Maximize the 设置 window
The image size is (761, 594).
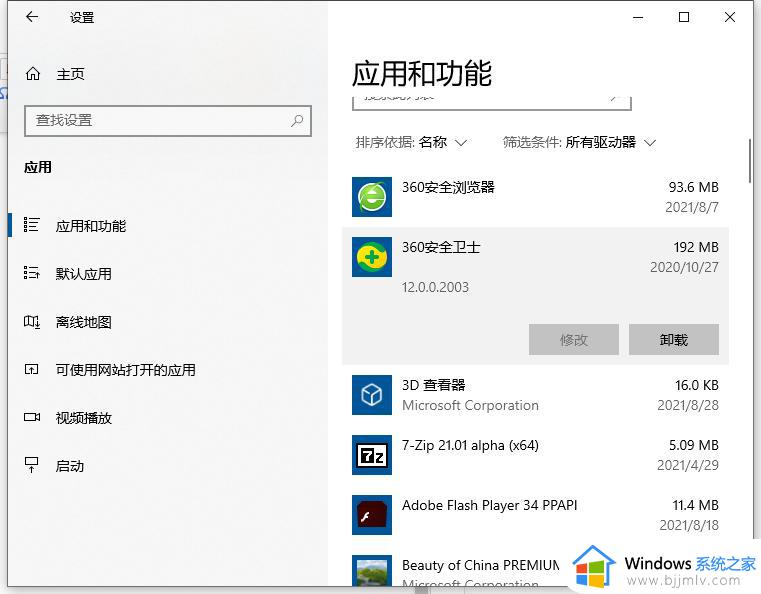click(684, 17)
